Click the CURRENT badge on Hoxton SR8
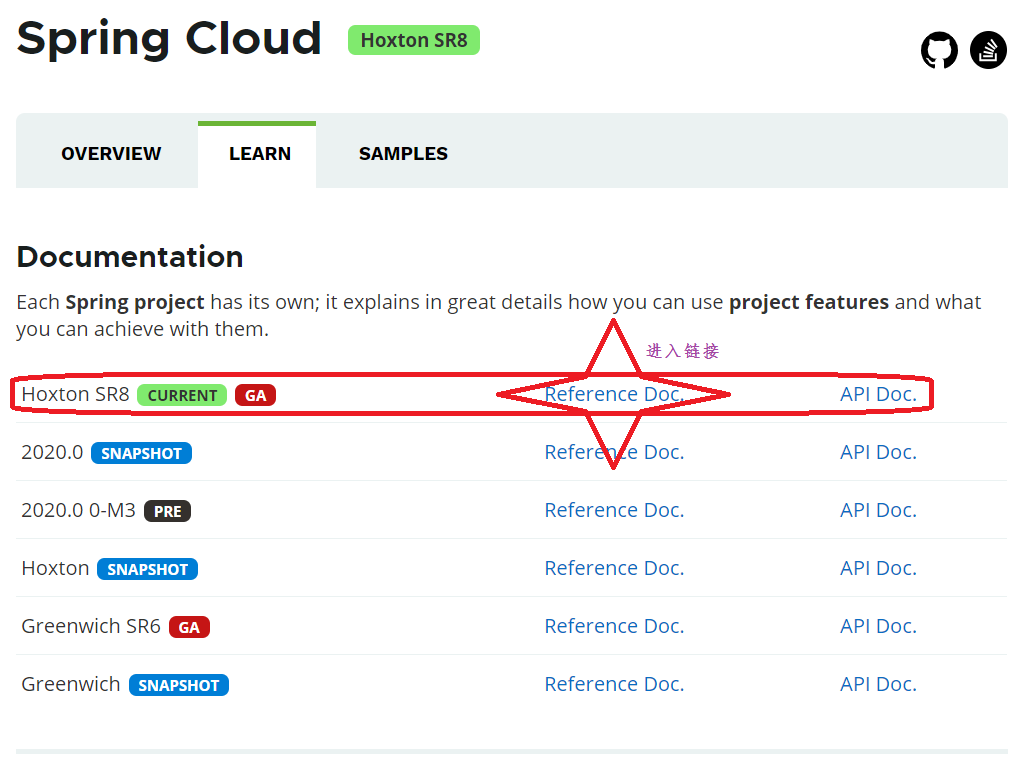1019x765 pixels. tap(182, 395)
